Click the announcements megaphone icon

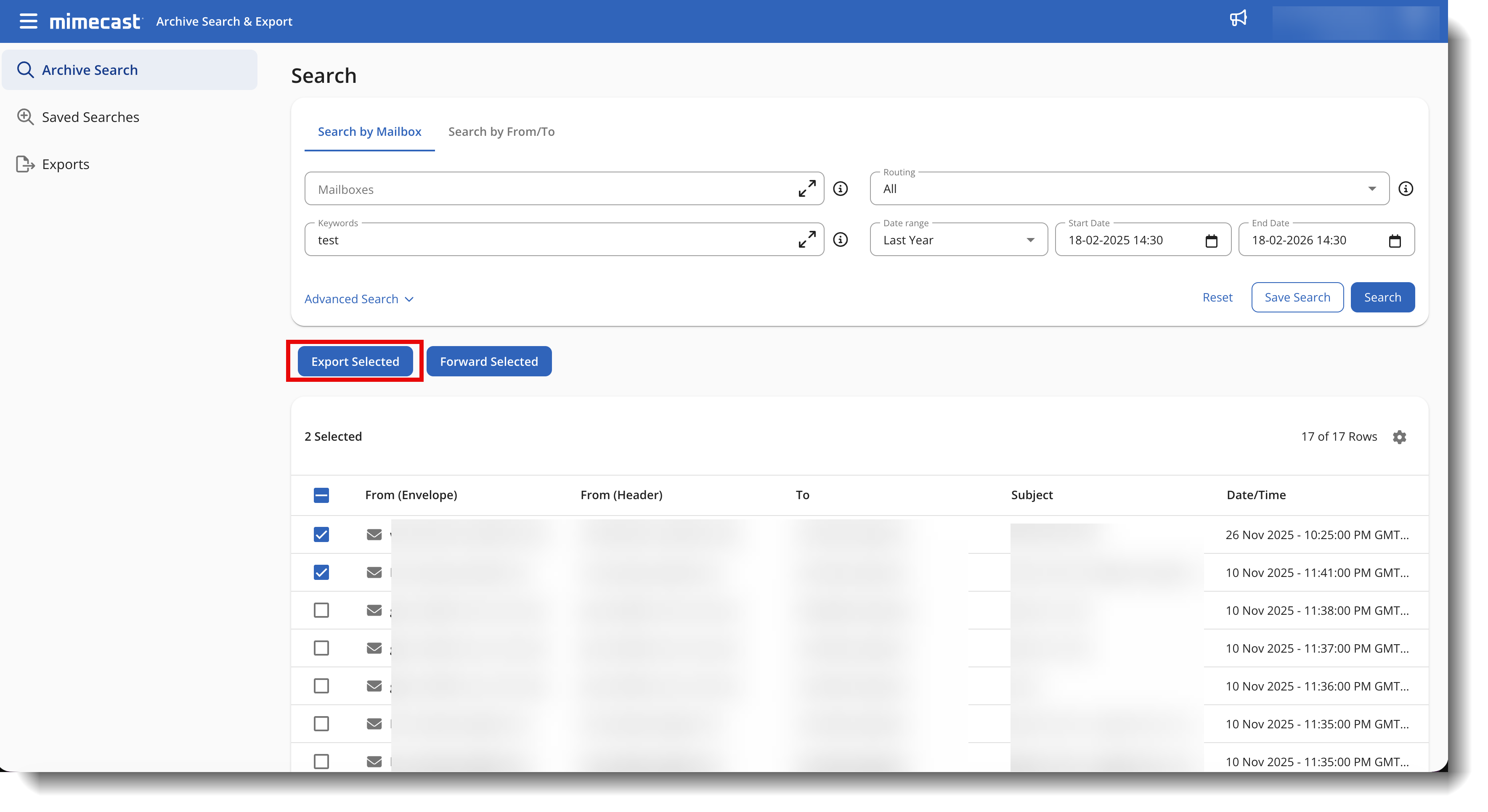(1238, 19)
